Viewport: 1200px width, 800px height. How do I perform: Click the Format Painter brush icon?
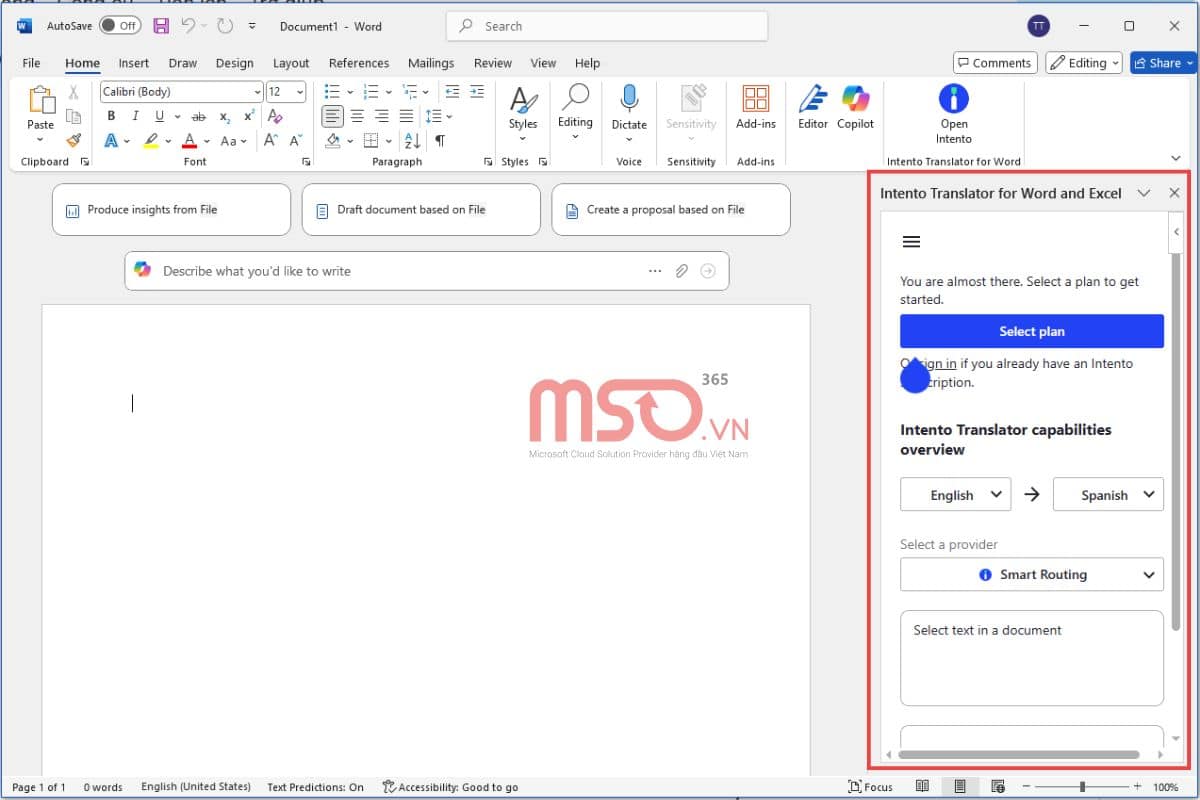point(73,140)
